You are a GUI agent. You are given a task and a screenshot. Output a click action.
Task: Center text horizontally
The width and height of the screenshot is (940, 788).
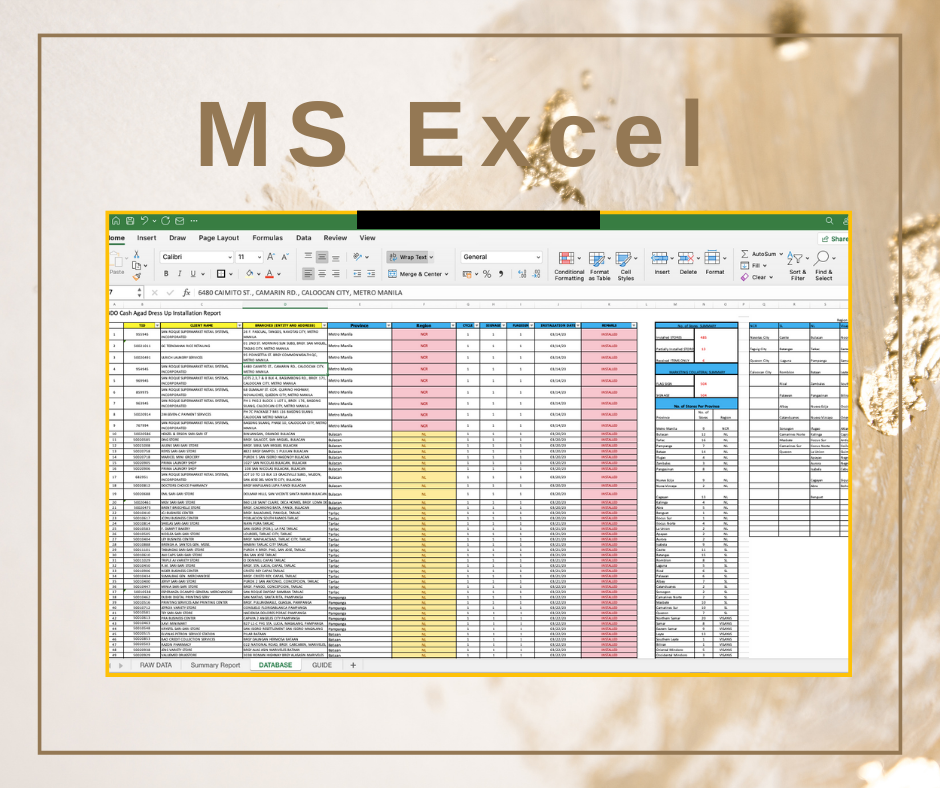(x=322, y=273)
